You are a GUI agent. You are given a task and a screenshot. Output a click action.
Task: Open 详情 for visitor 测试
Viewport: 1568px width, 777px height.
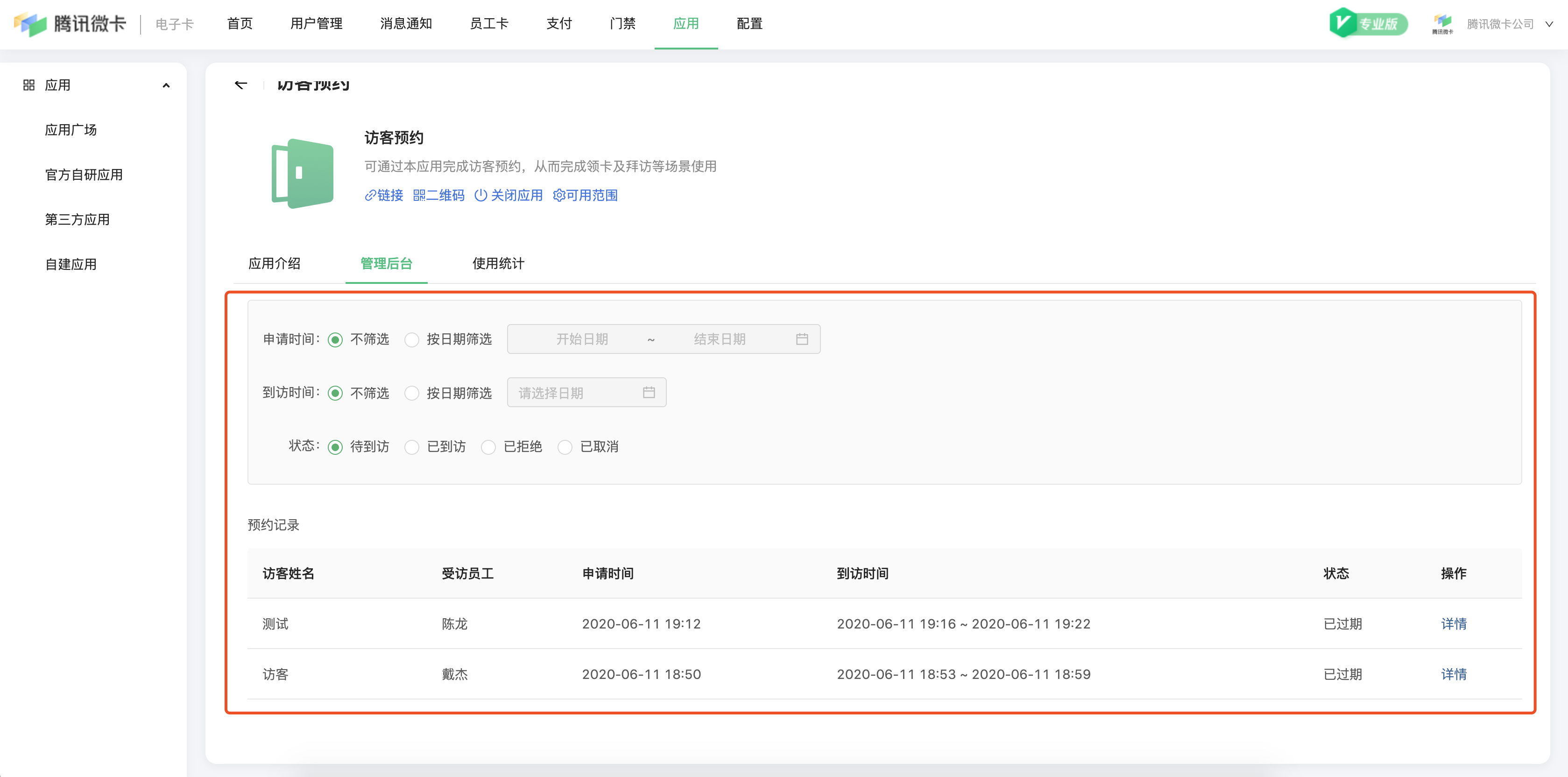click(1454, 623)
